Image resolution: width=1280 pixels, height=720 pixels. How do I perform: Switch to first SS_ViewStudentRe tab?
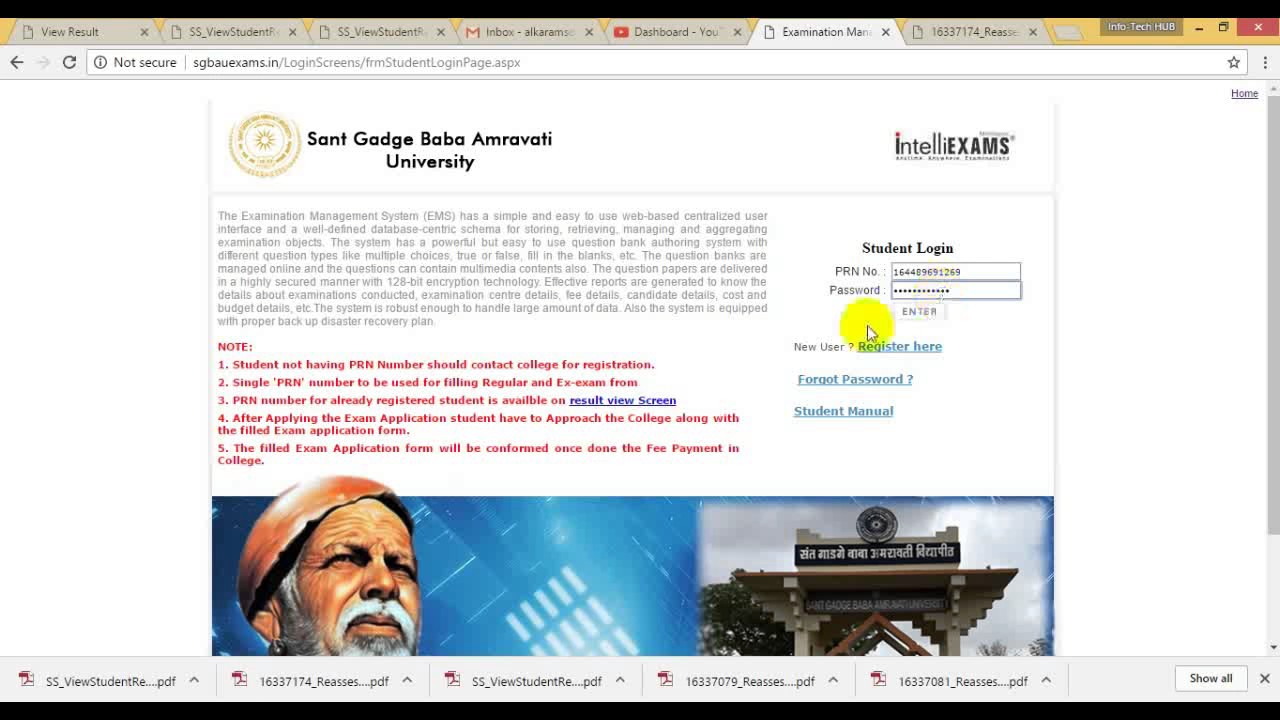tap(232, 32)
